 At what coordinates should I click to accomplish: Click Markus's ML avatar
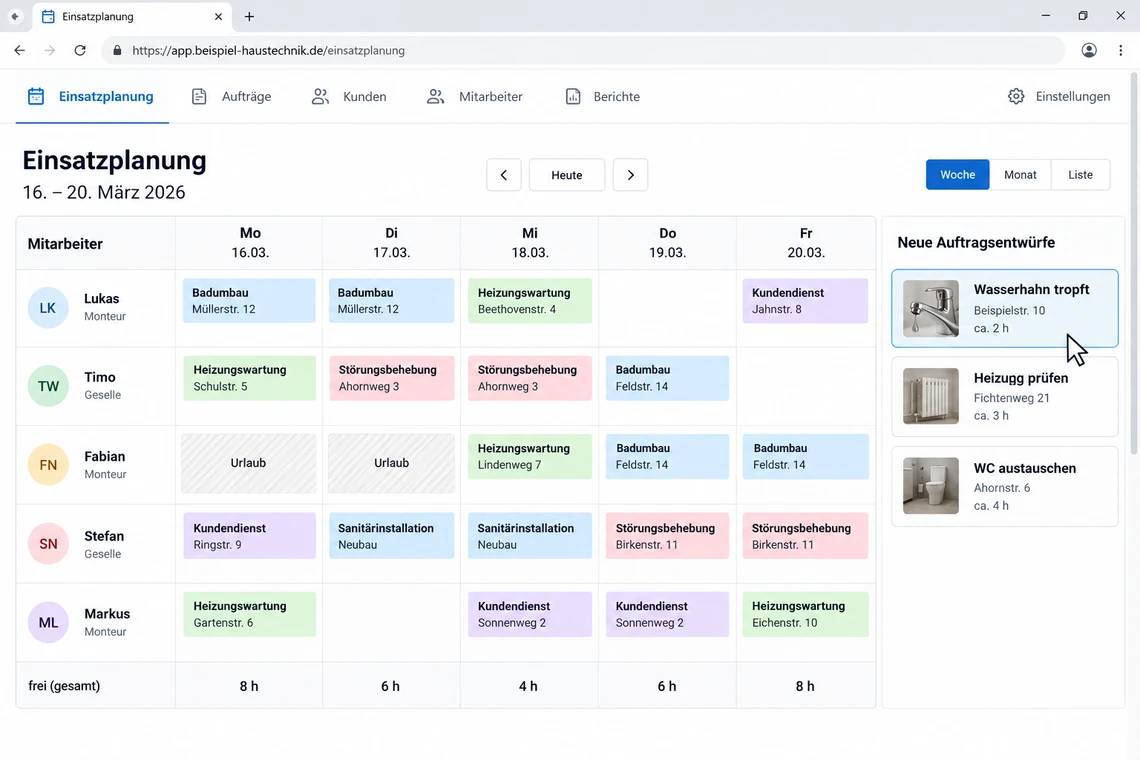coord(48,623)
